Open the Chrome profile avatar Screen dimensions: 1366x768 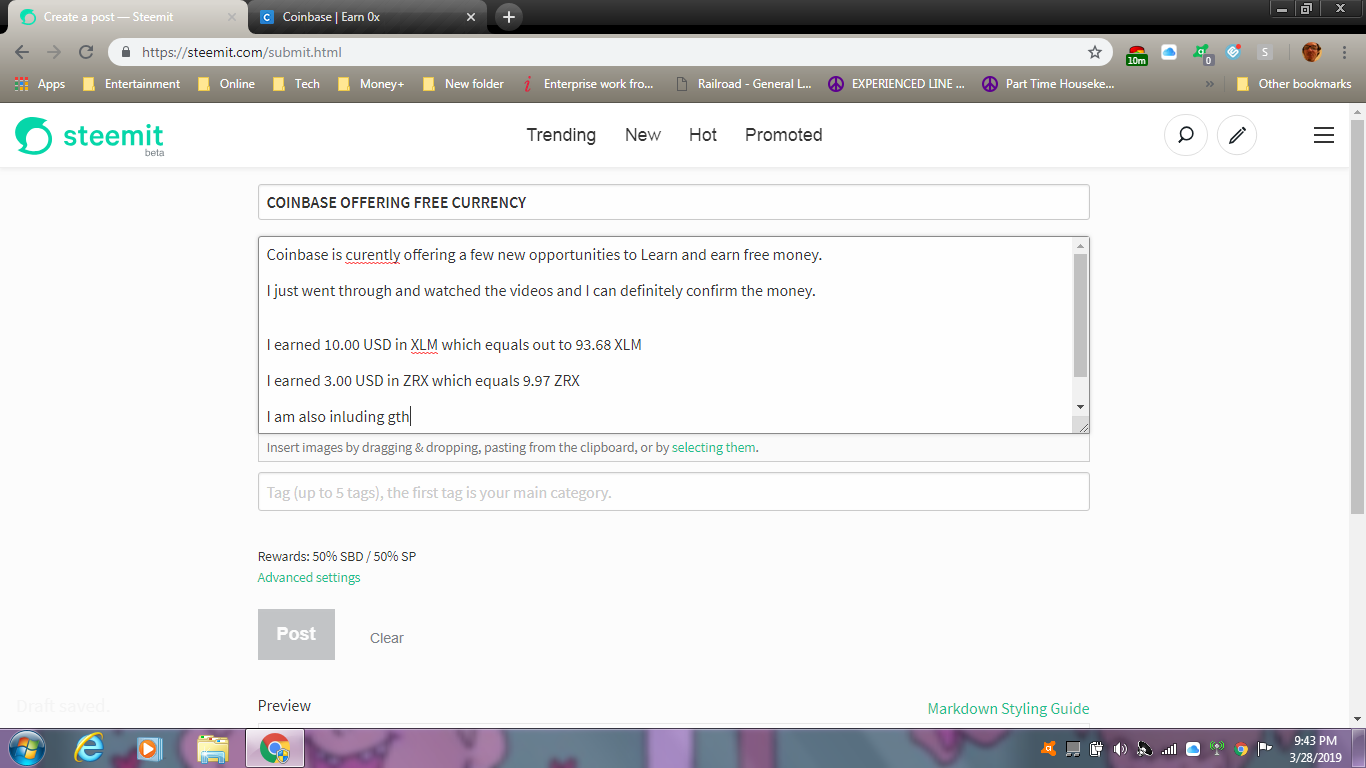pyautogui.click(x=1312, y=52)
